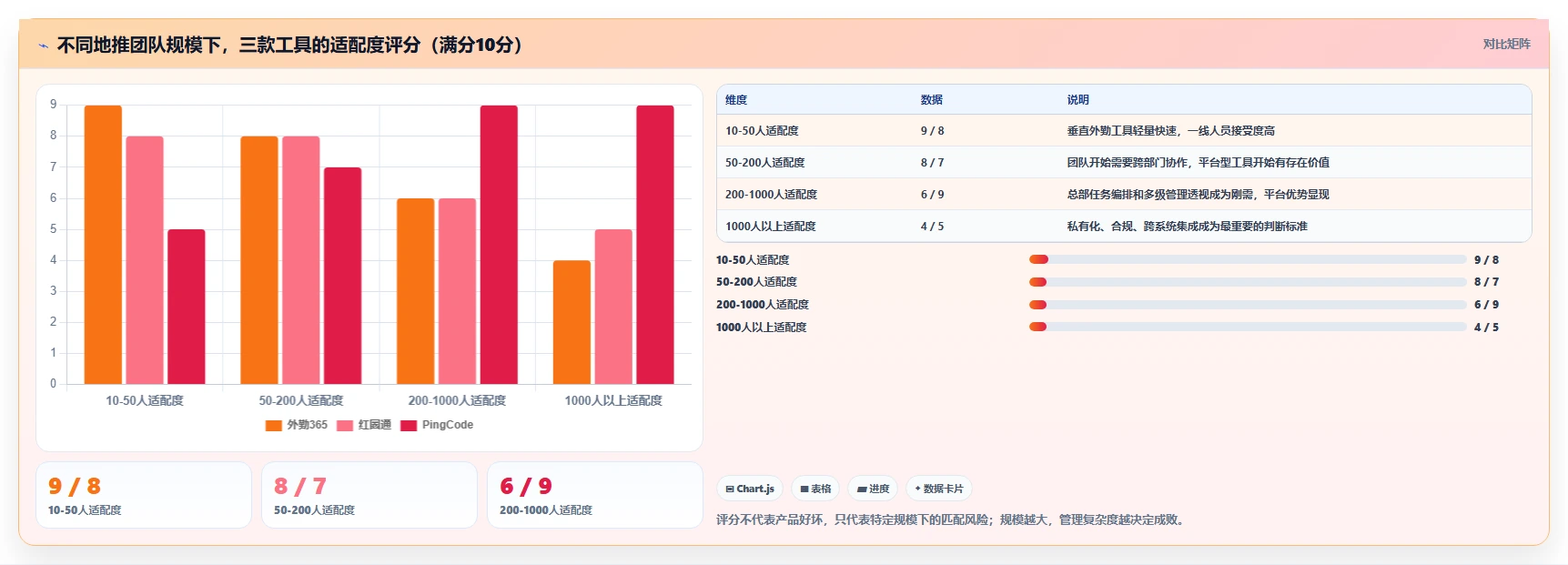Toggle 外勤365 orange legend swatch

click(273, 425)
